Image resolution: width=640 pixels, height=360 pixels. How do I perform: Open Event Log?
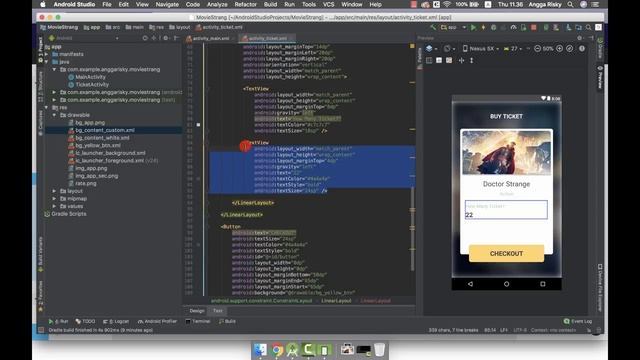point(578,321)
